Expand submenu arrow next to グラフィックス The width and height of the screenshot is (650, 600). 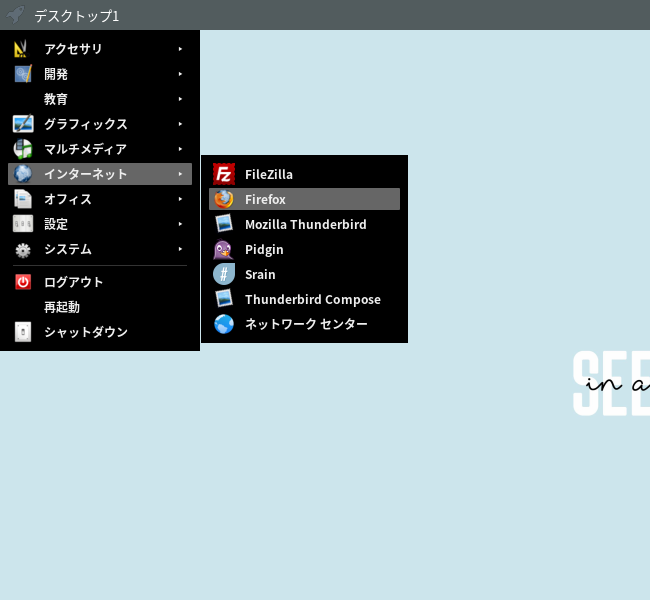(x=180, y=124)
